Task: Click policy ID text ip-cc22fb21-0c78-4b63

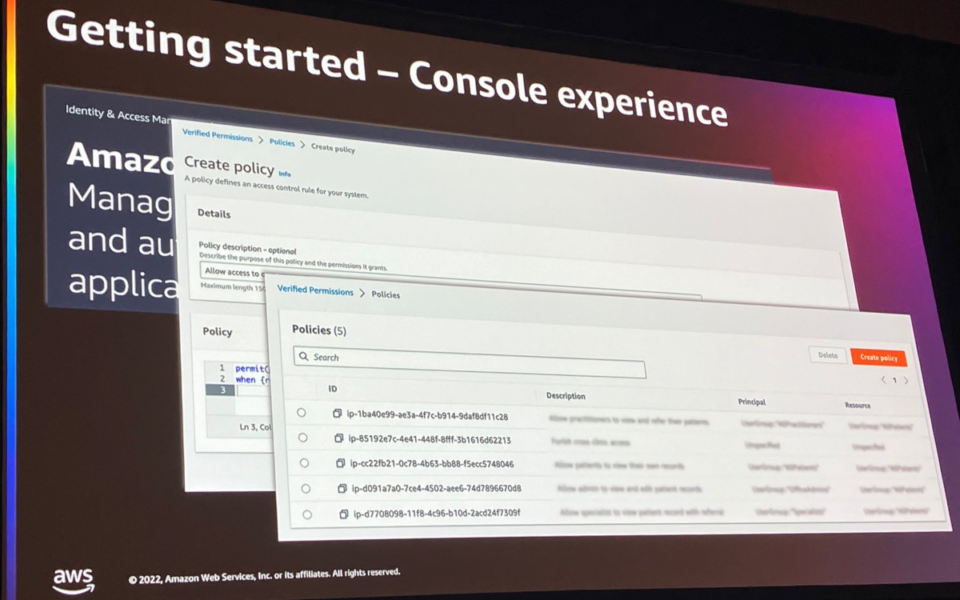Action: [432, 463]
